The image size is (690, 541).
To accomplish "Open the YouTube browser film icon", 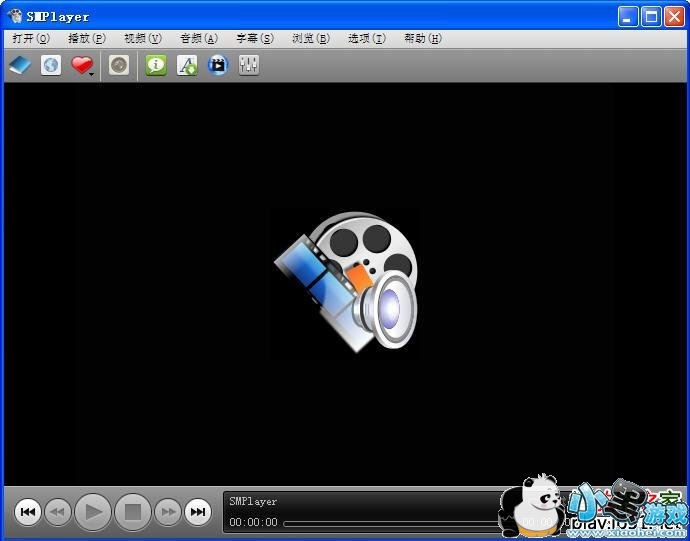I will tap(218, 66).
